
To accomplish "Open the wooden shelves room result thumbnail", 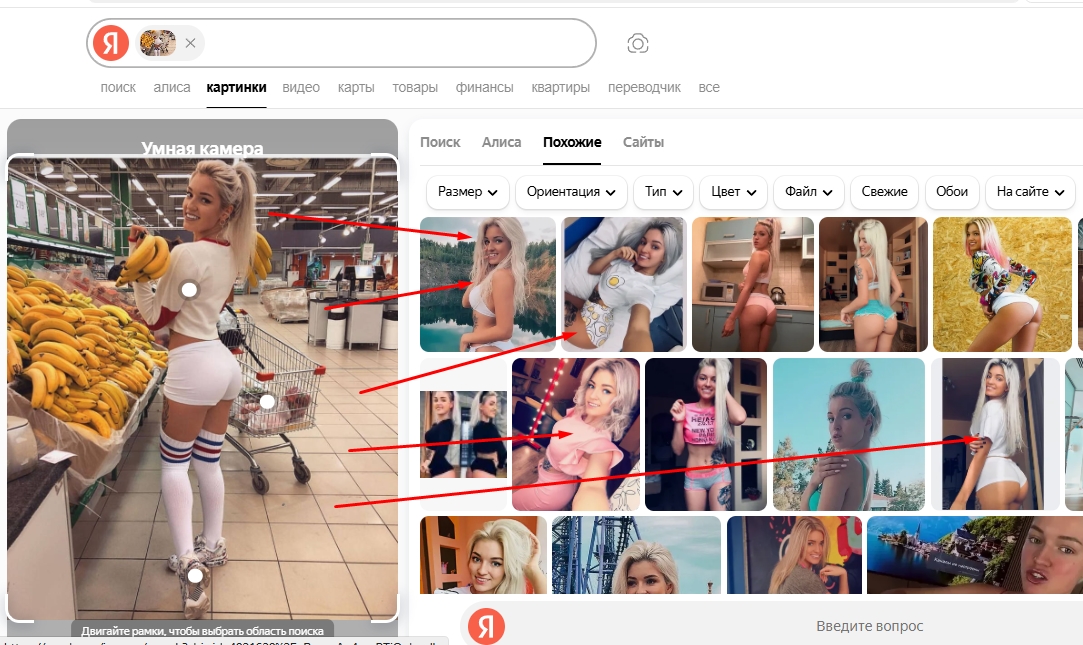I will [873, 285].
